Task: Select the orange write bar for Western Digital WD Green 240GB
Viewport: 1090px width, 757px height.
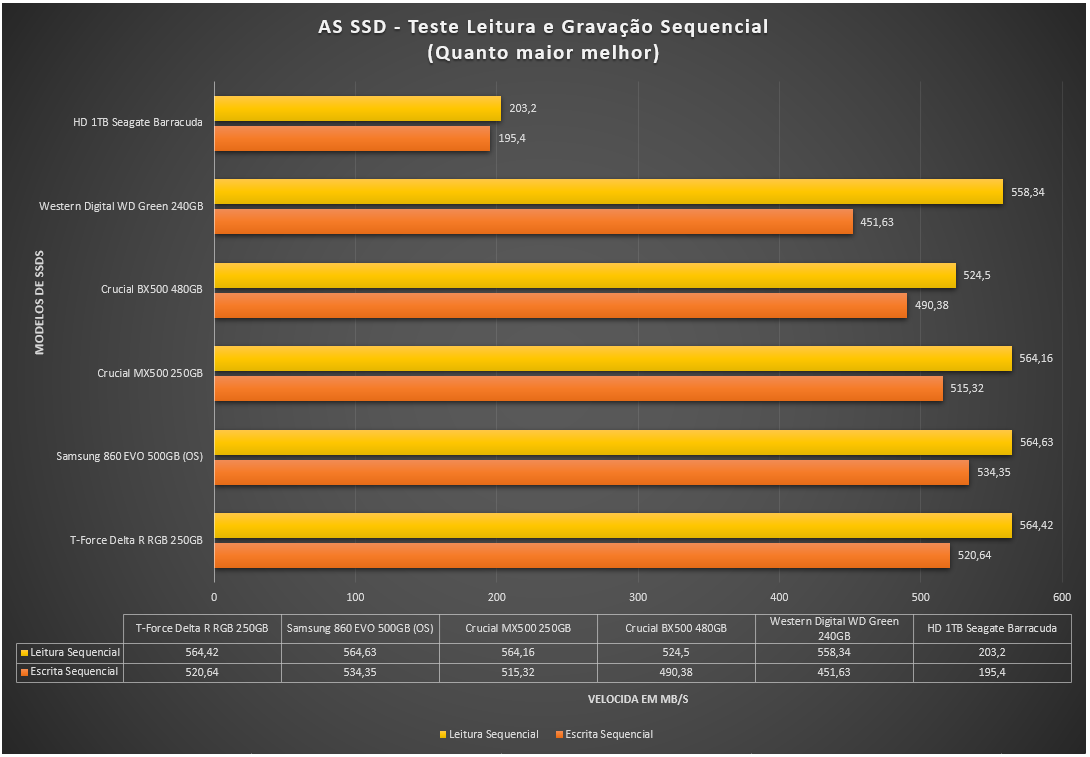Action: pos(533,222)
